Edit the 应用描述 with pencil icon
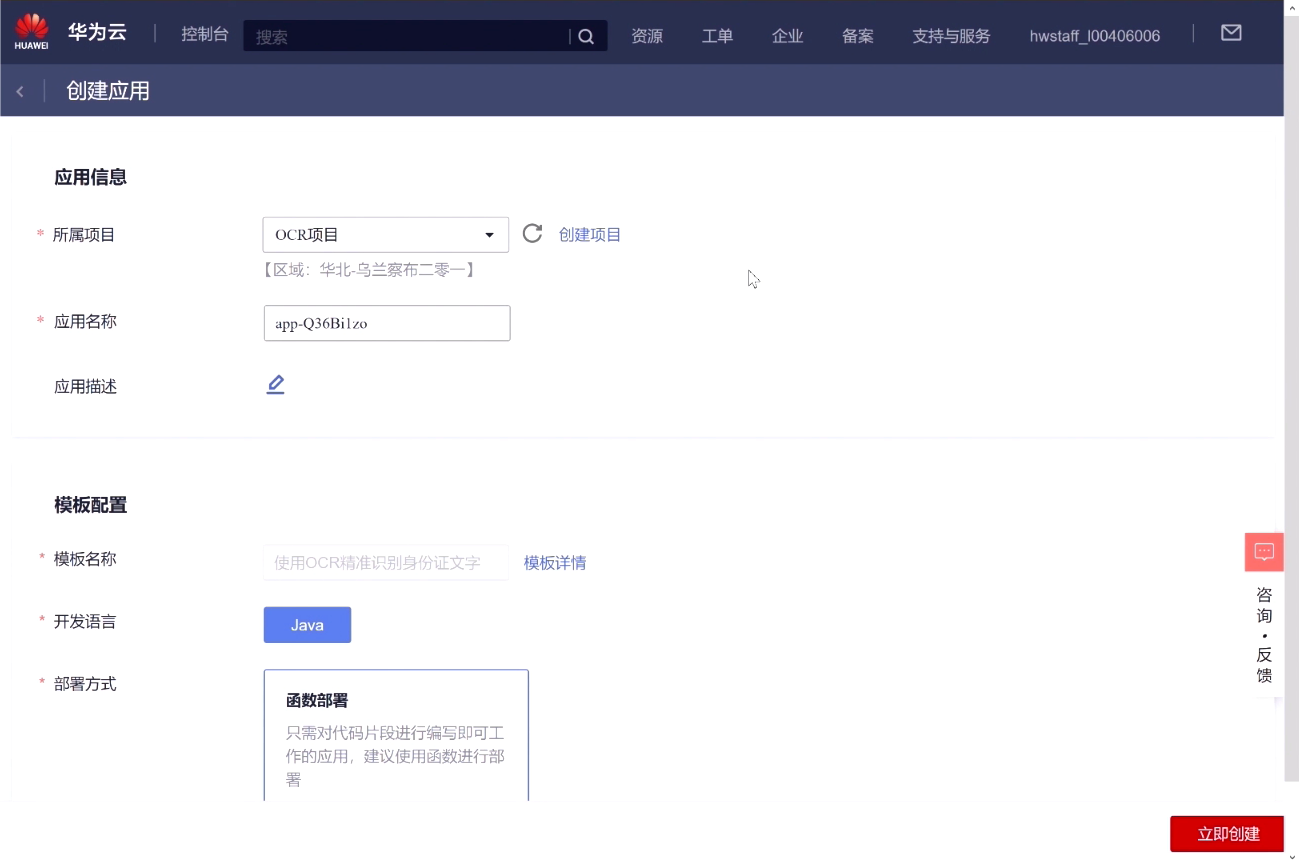Screen dimensions: 1299x861 (276, 385)
